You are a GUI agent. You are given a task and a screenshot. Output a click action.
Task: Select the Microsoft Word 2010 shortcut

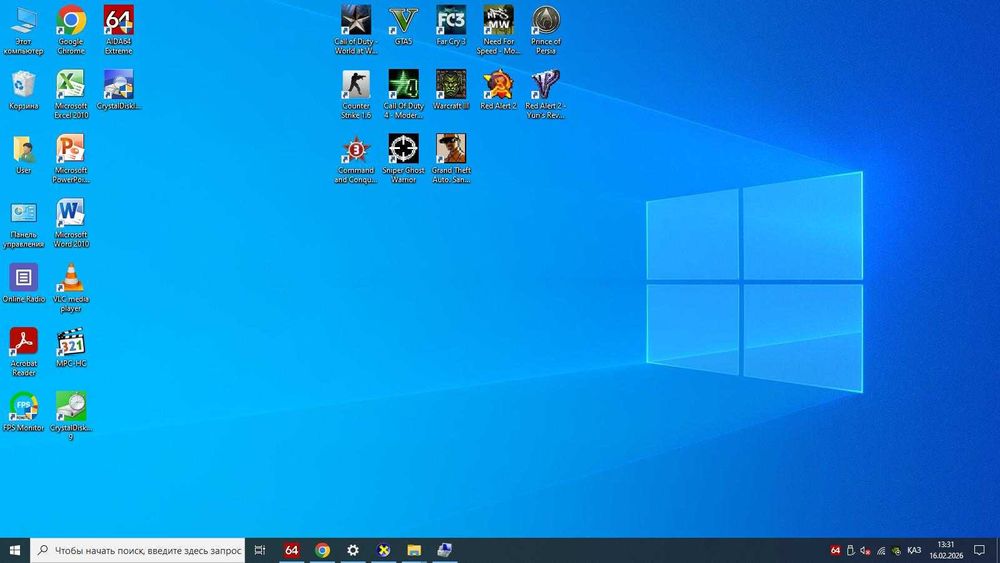tap(71, 223)
